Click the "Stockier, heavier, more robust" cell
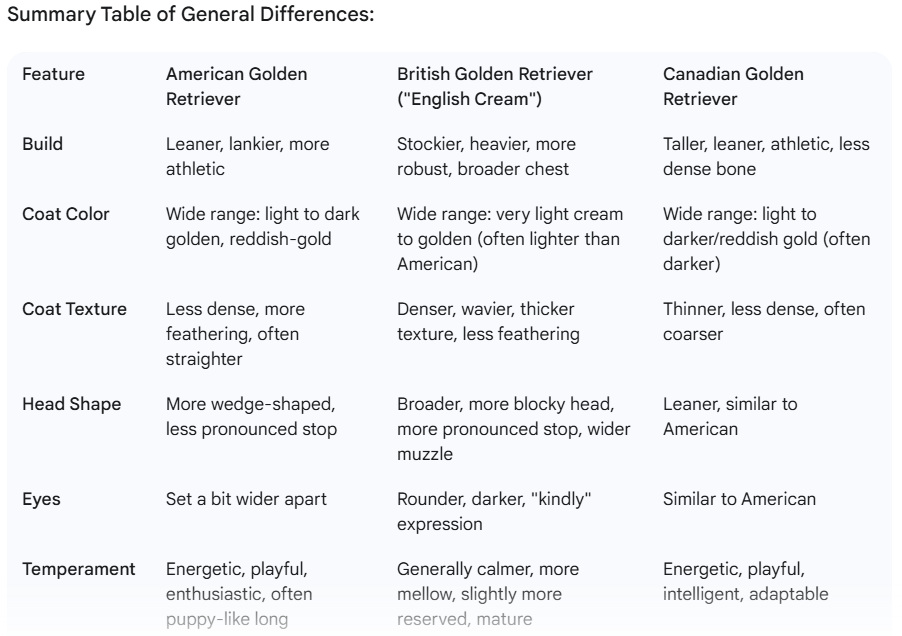This screenshot has height=636, width=902. pyautogui.click(x=496, y=156)
